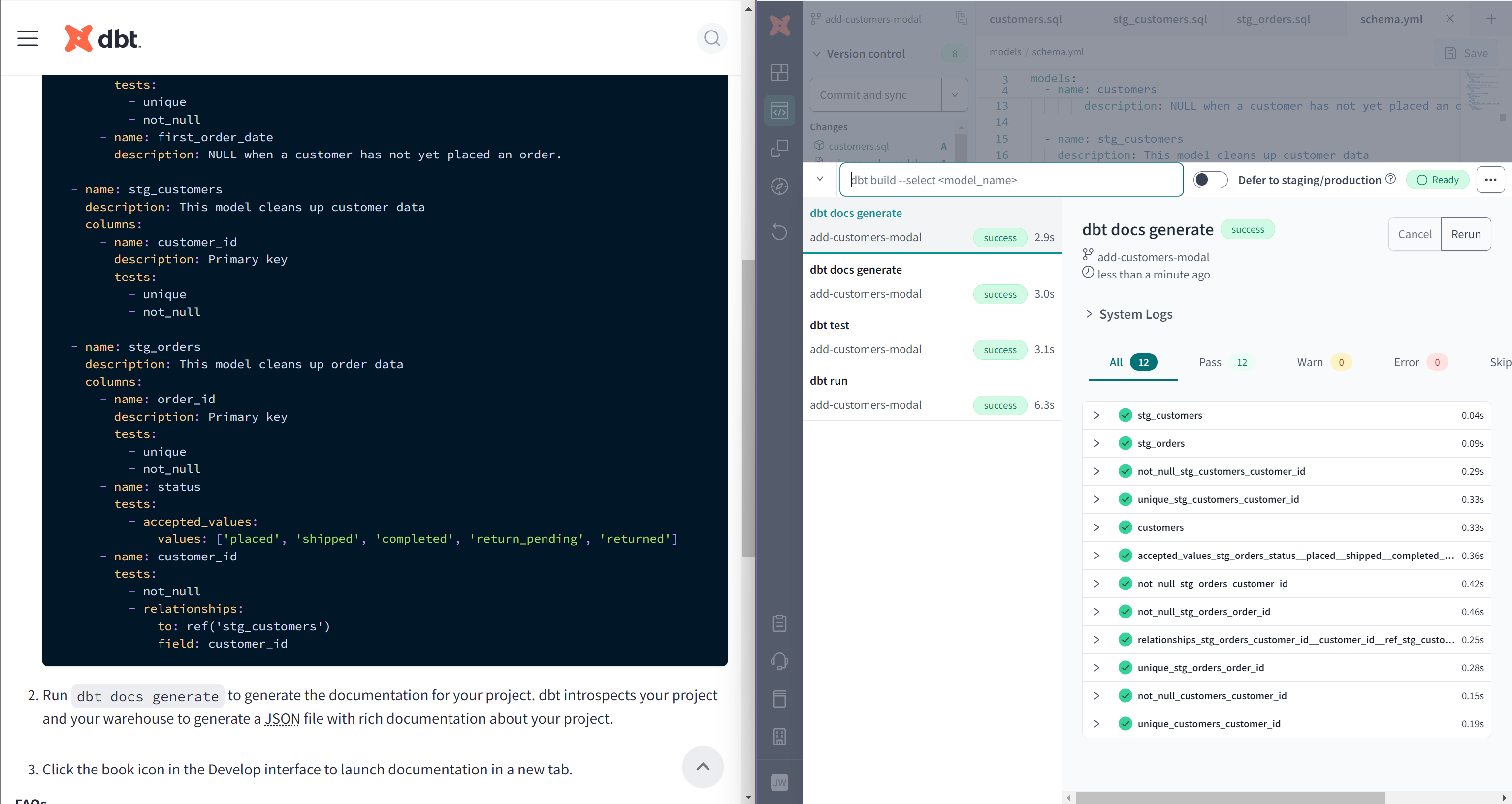This screenshot has width=1512, height=804.
Task: Click the dbt logo in docs header
Action: tap(102, 39)
